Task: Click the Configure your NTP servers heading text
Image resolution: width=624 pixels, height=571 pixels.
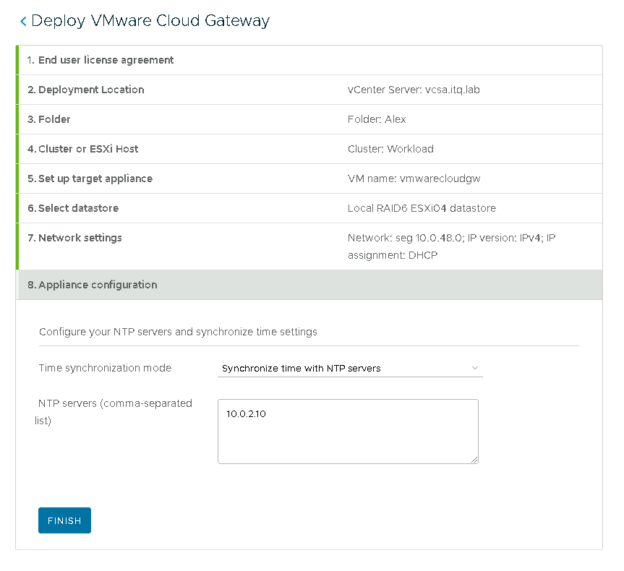Action: pos(178,331)
